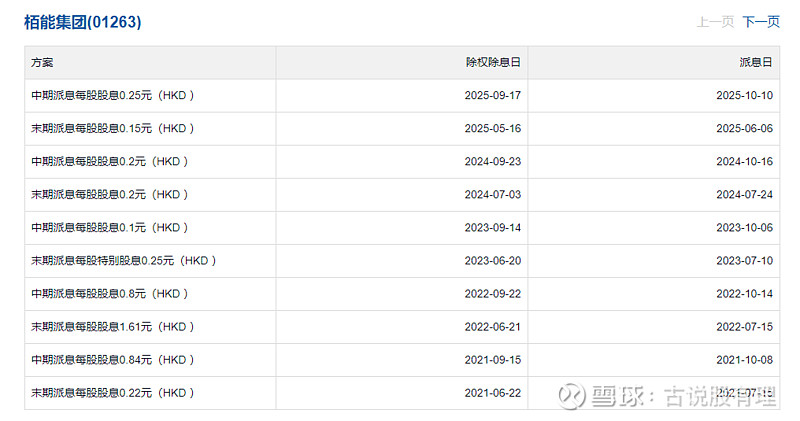
Task: Select the 末期派息每股特别股息0.25元 row
Action: click(x=123, y=261)
